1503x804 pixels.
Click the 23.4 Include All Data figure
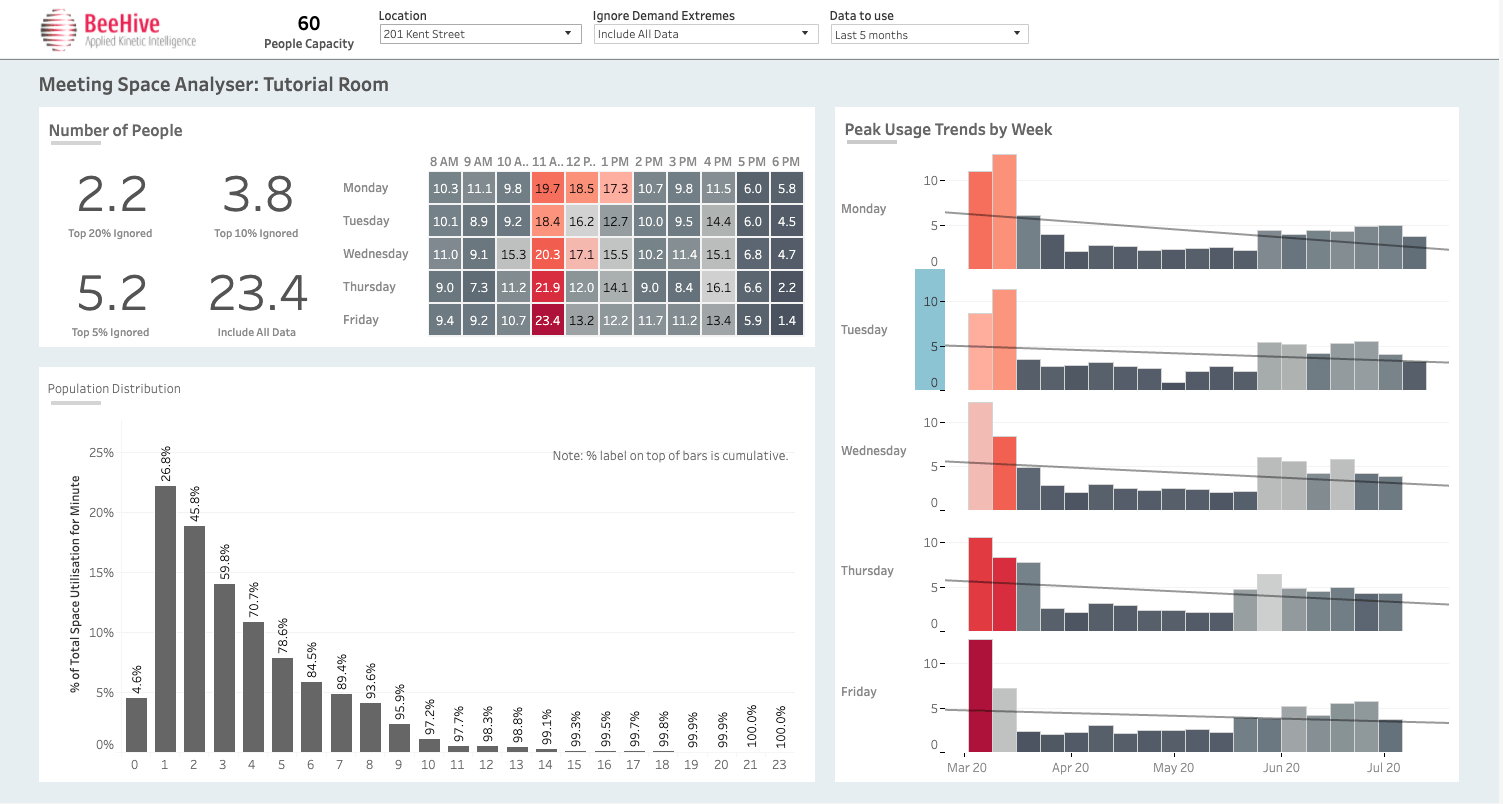258,294
